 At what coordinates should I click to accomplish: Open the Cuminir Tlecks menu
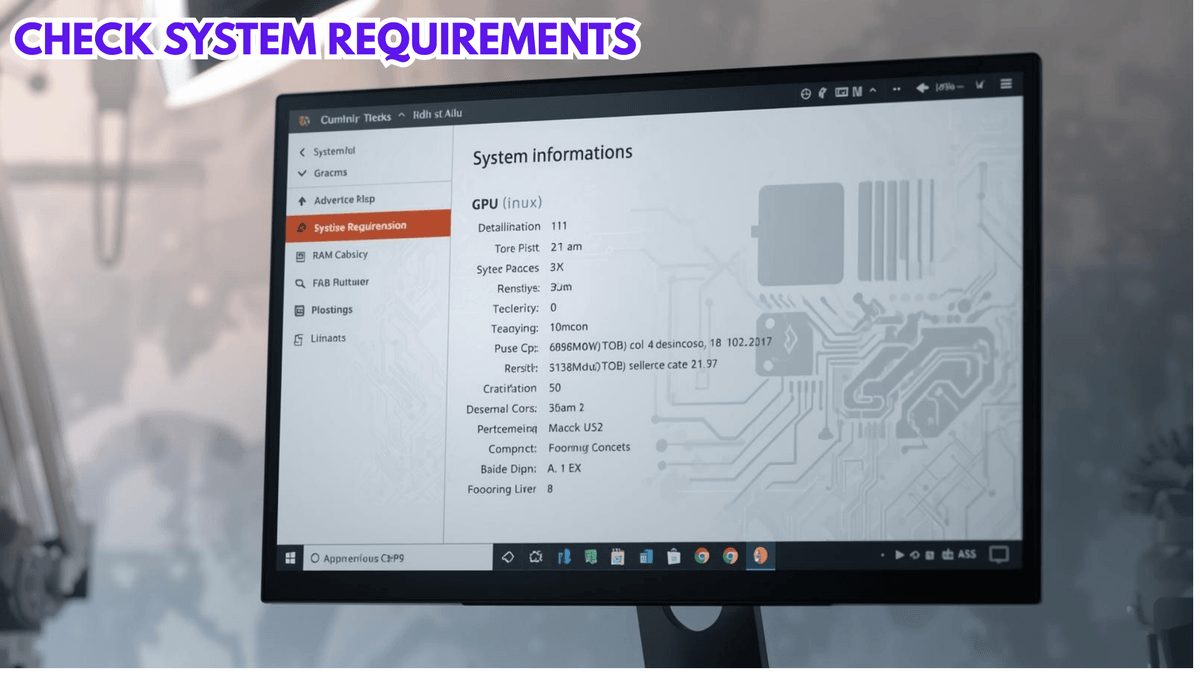[x=356, y=118]
